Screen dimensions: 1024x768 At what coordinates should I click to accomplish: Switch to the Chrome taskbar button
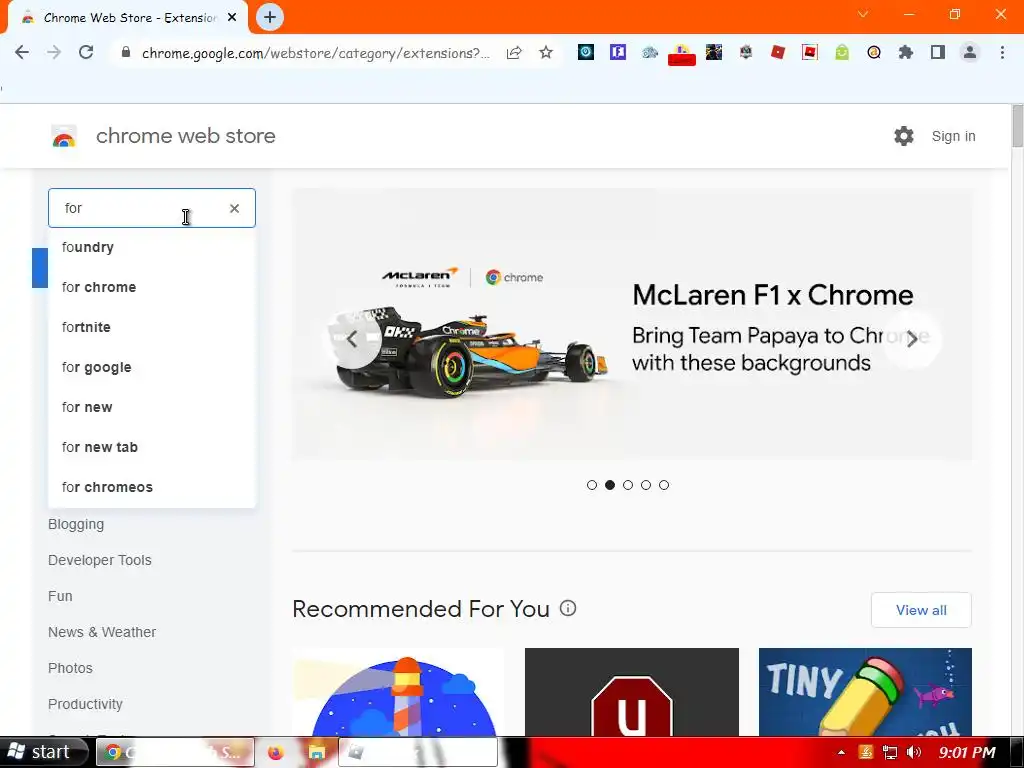[x=175, y=752]
